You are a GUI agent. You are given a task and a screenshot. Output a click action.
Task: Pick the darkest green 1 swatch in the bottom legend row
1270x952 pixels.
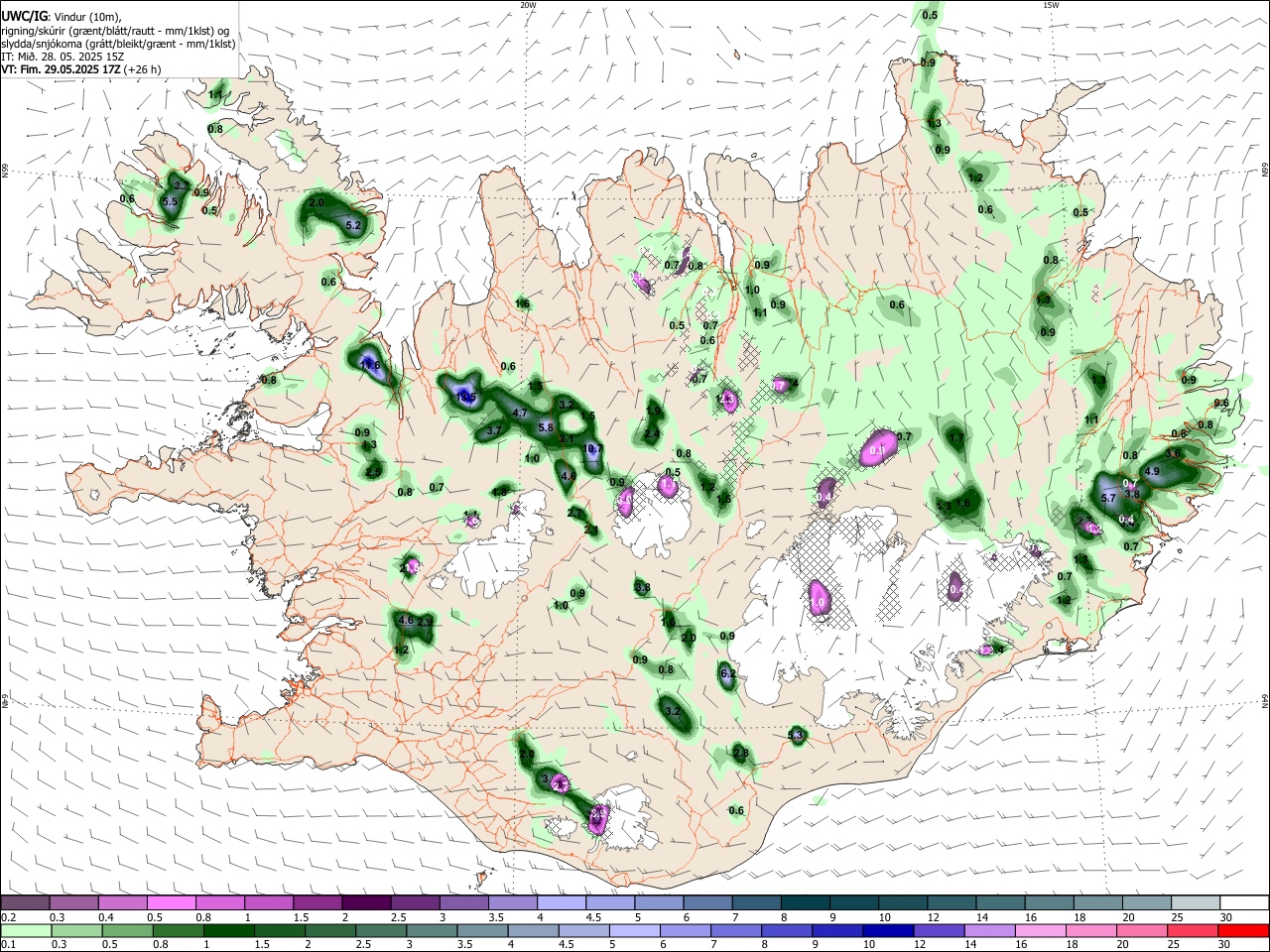point(227,930)
